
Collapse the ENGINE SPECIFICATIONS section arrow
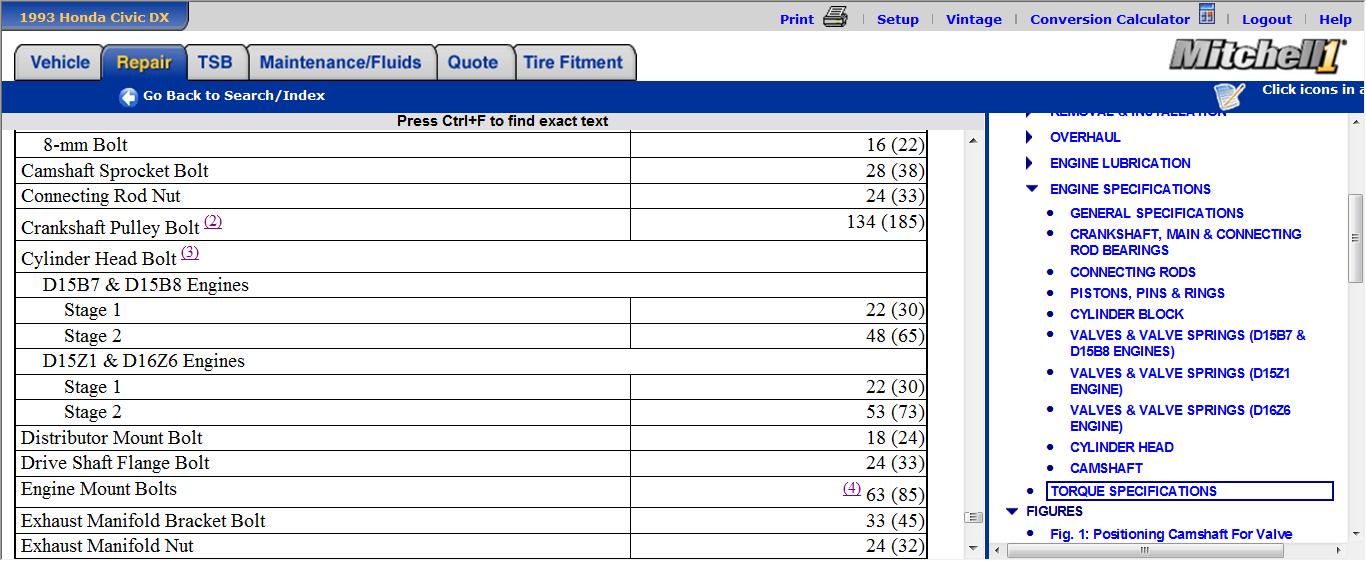[1032, 188]
